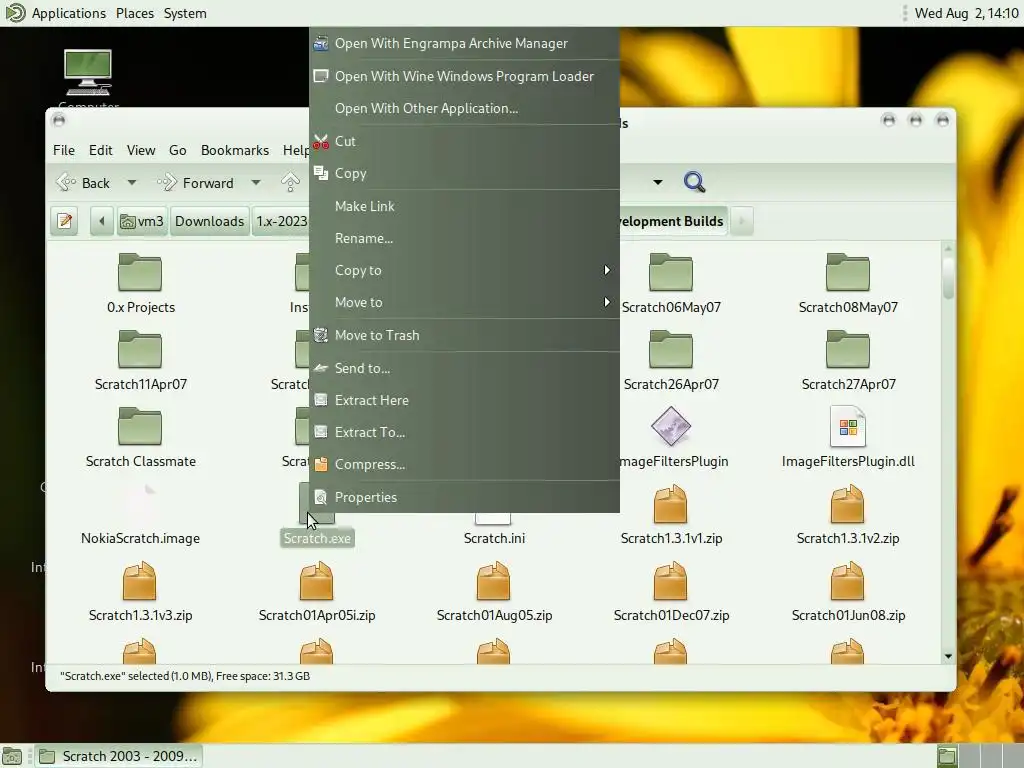This screenshot has height=768, width=1024.
Task: Open the View menu
Action: pyautogui.click(x=141, y=150)
